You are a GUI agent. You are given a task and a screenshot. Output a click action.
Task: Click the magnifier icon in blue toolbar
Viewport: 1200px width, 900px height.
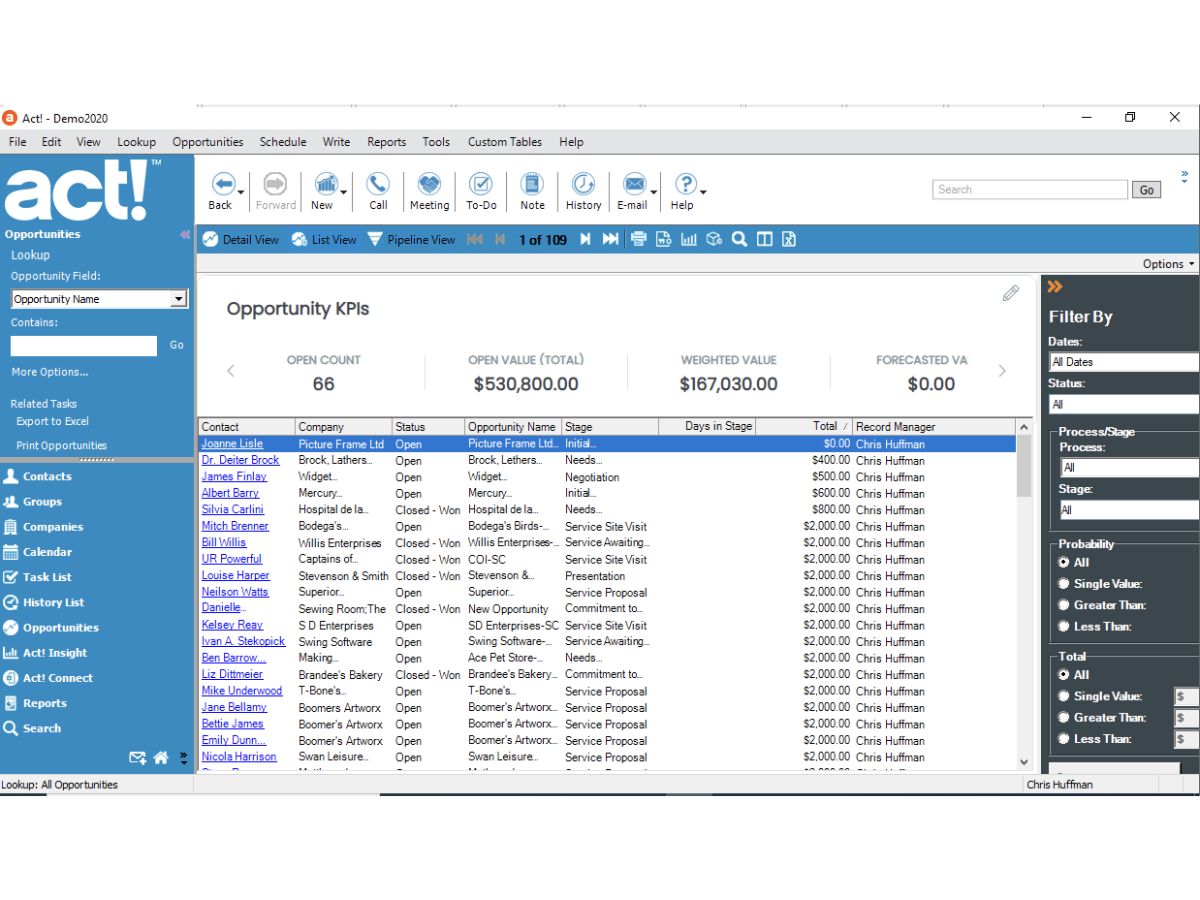[x=739, y=239]
